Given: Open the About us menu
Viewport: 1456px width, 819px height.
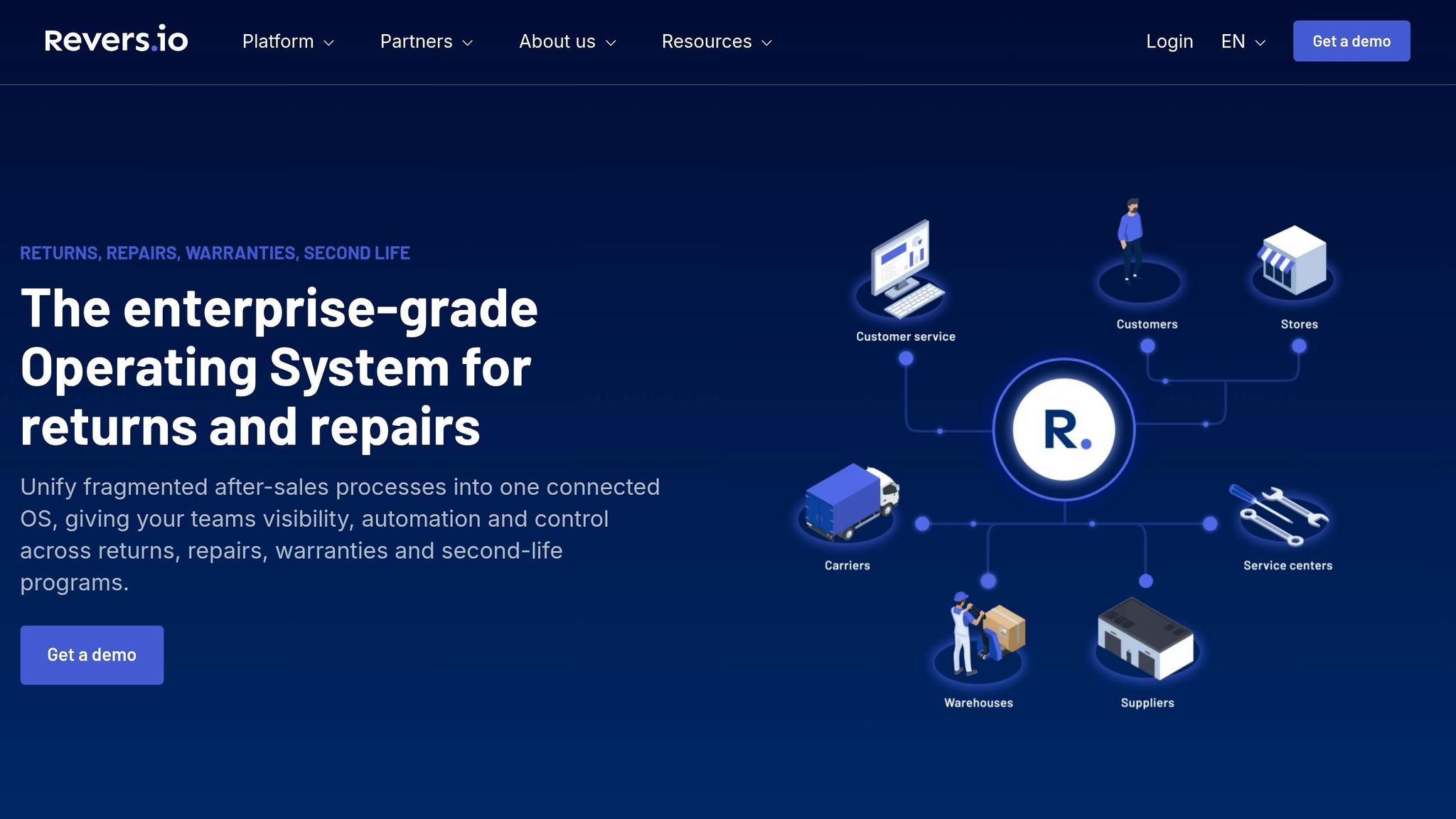Looking at the screenshot, I should pos(567,41).
